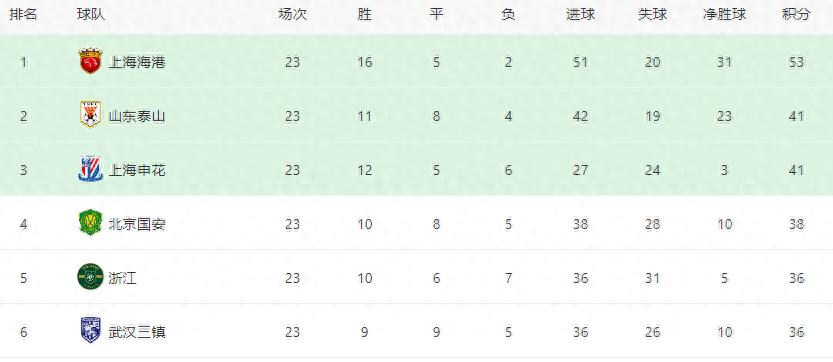
Task: Select the 失球 column header
Action: click(x=652, y=14)
